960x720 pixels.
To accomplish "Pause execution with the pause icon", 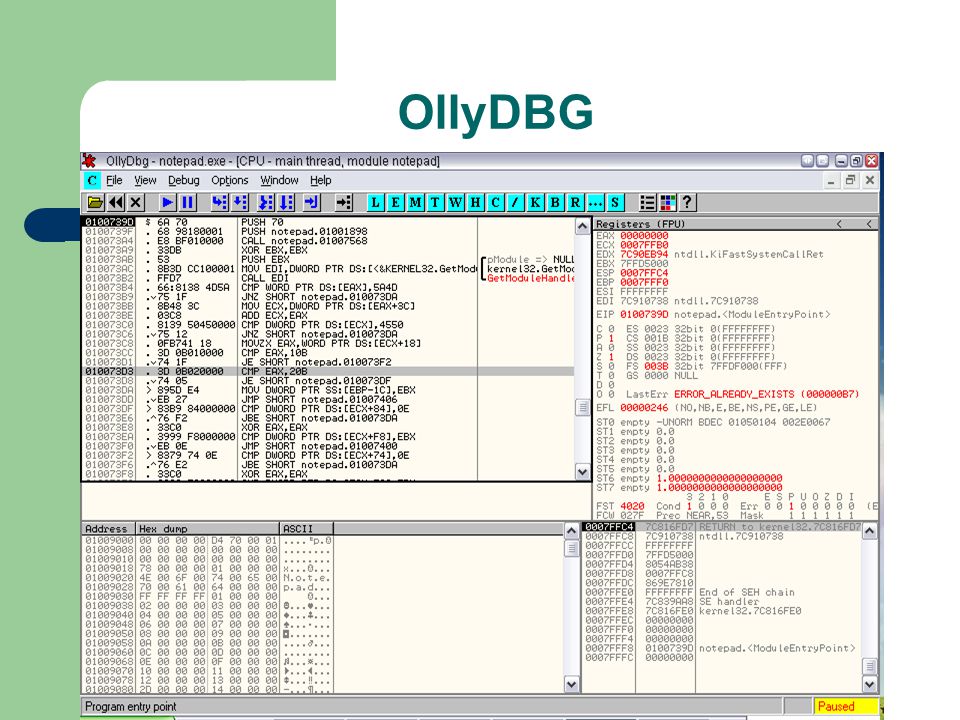I will tap(187, 203).
